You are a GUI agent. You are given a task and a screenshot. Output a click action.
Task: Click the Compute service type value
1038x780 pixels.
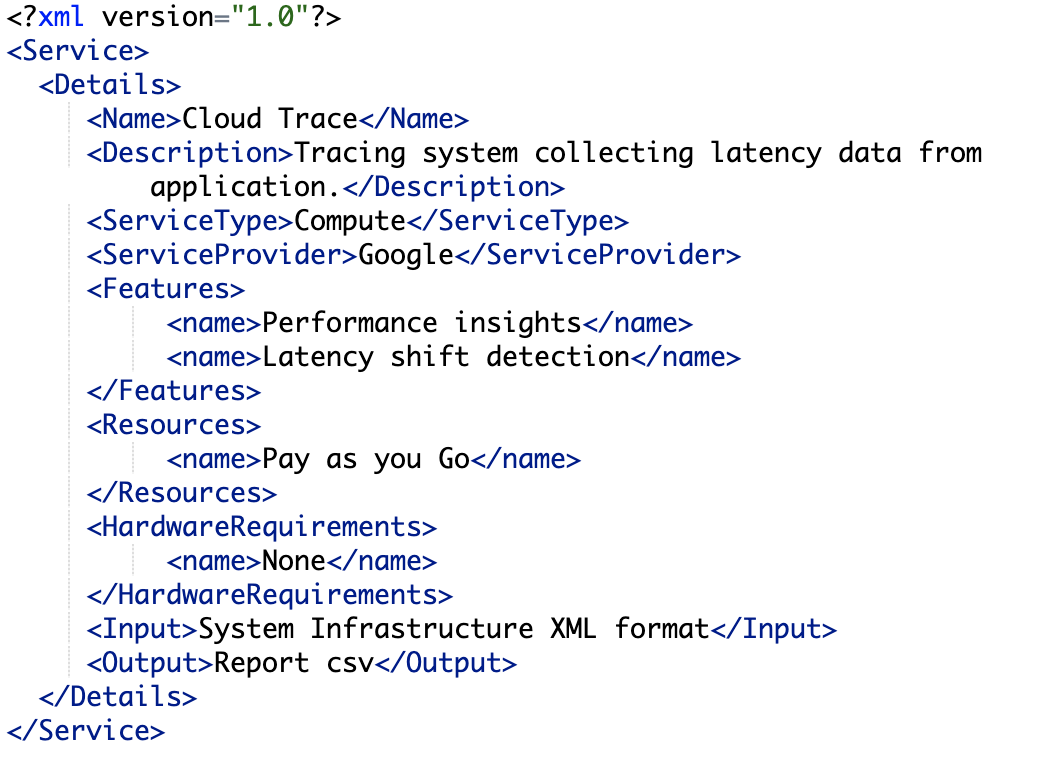(x=350, y=222)
